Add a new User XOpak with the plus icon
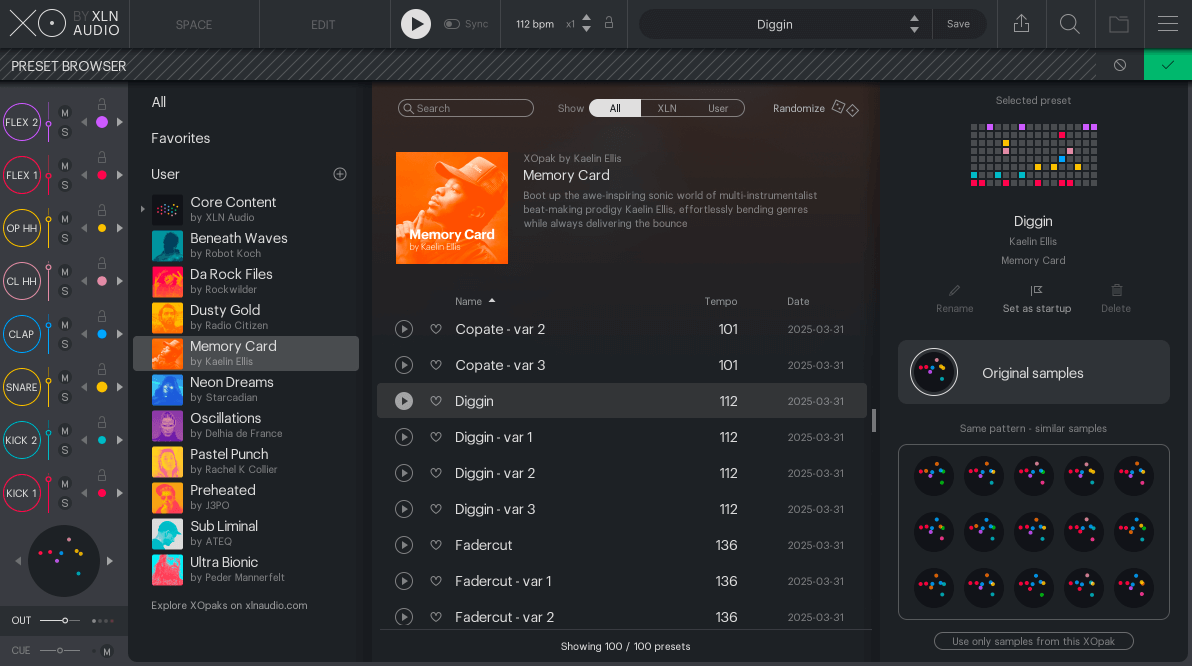This screenshot has height=666, width=1192. (340, 173)
